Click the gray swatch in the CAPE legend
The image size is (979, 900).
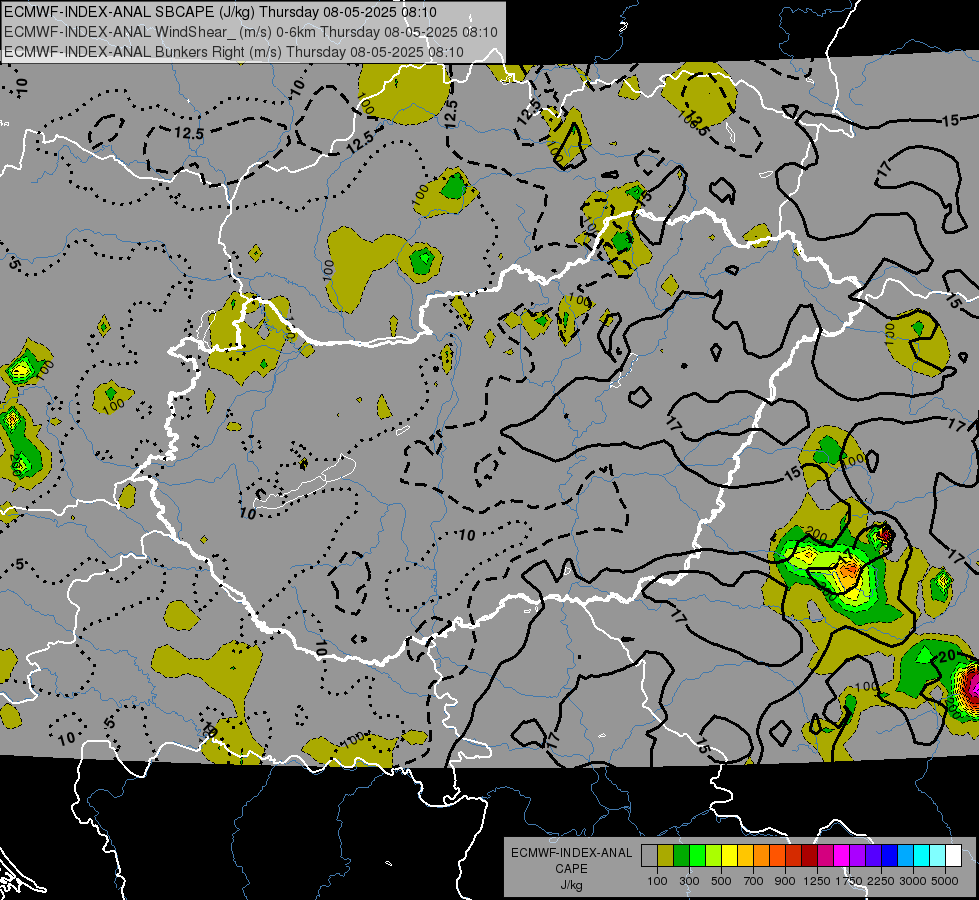pos(649,856)
